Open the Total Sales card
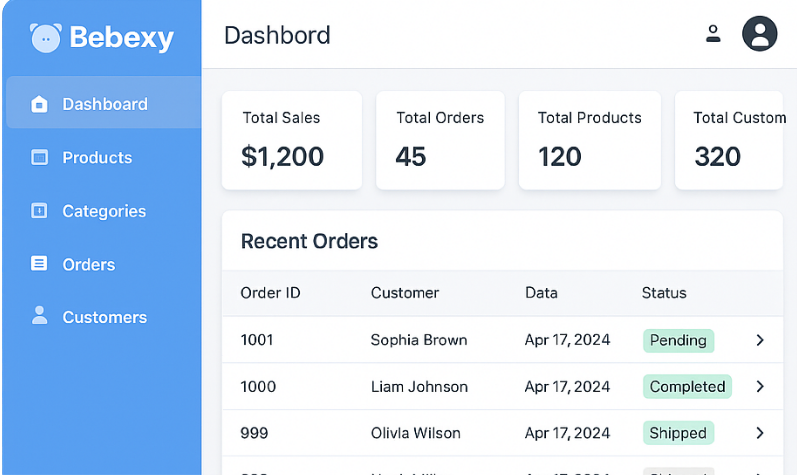The width and height of the screenshot is (797, 476). [x=291, y=140]
